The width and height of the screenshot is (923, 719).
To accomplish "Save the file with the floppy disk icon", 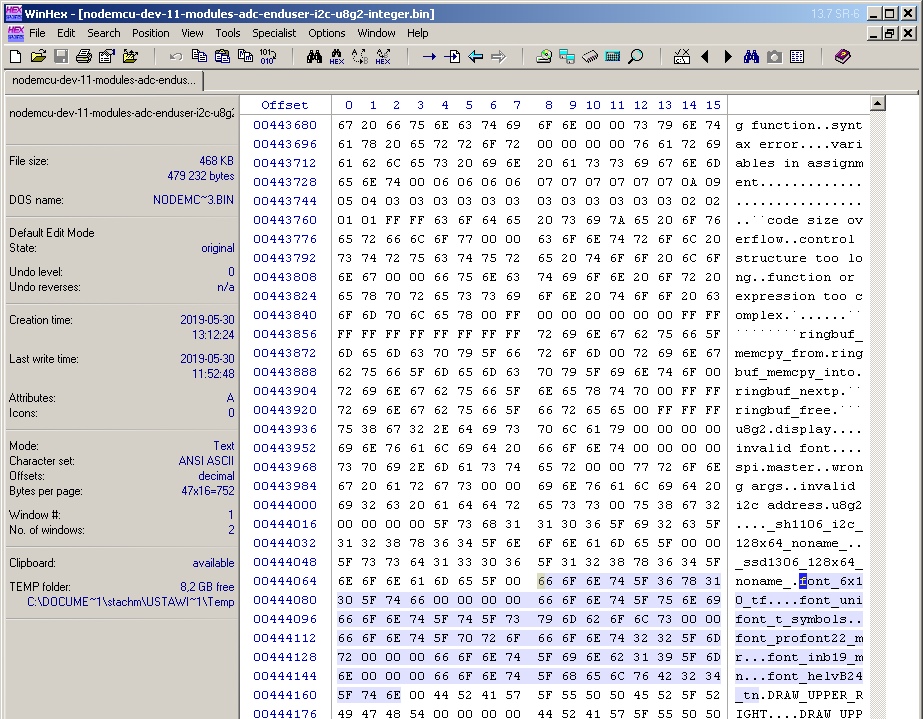I will [x=61, y=57].
